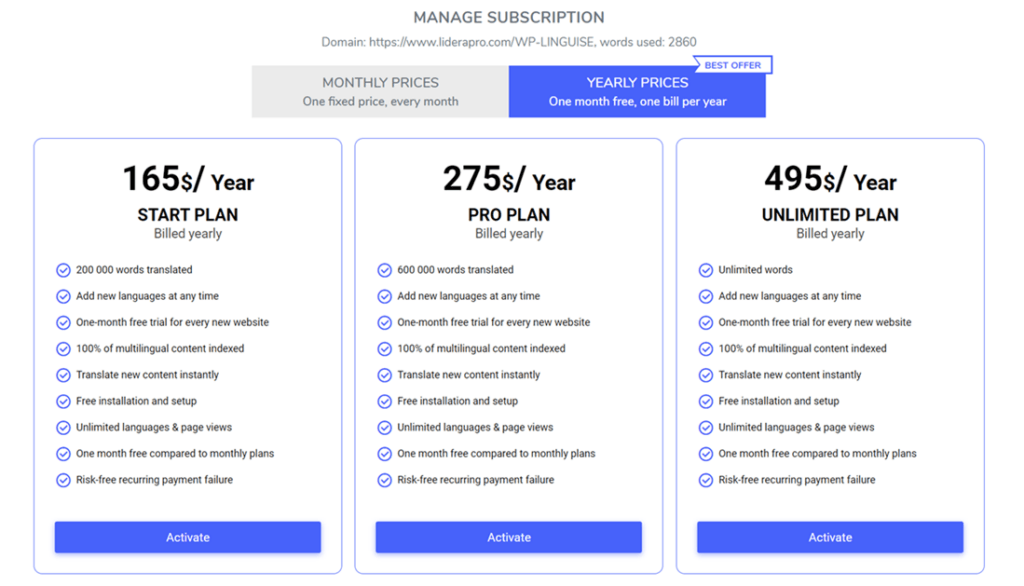1024x586 pixels.
Task: Activate the Unlimited Plan
Action: pyautogui.click(x=830, y=537)
